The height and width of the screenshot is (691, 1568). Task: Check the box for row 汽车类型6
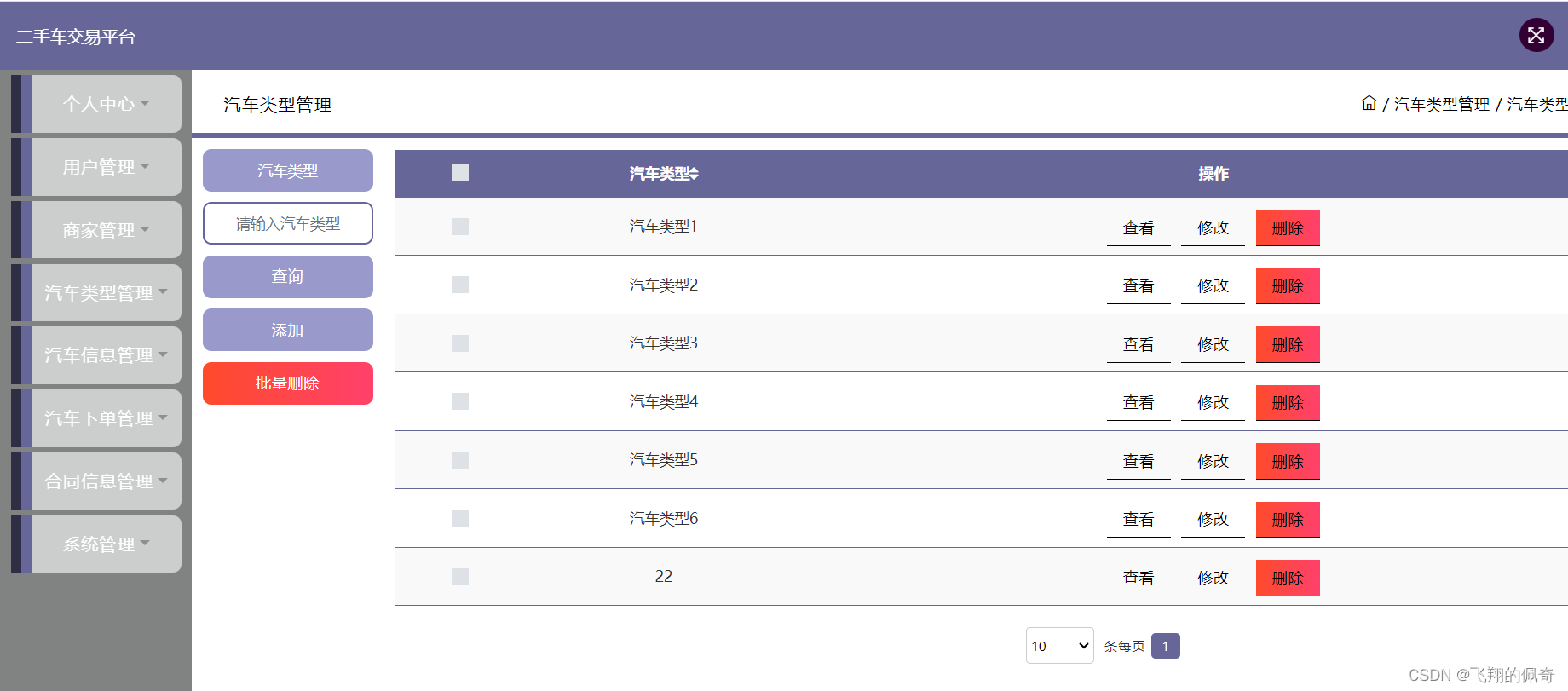(460, 518)
